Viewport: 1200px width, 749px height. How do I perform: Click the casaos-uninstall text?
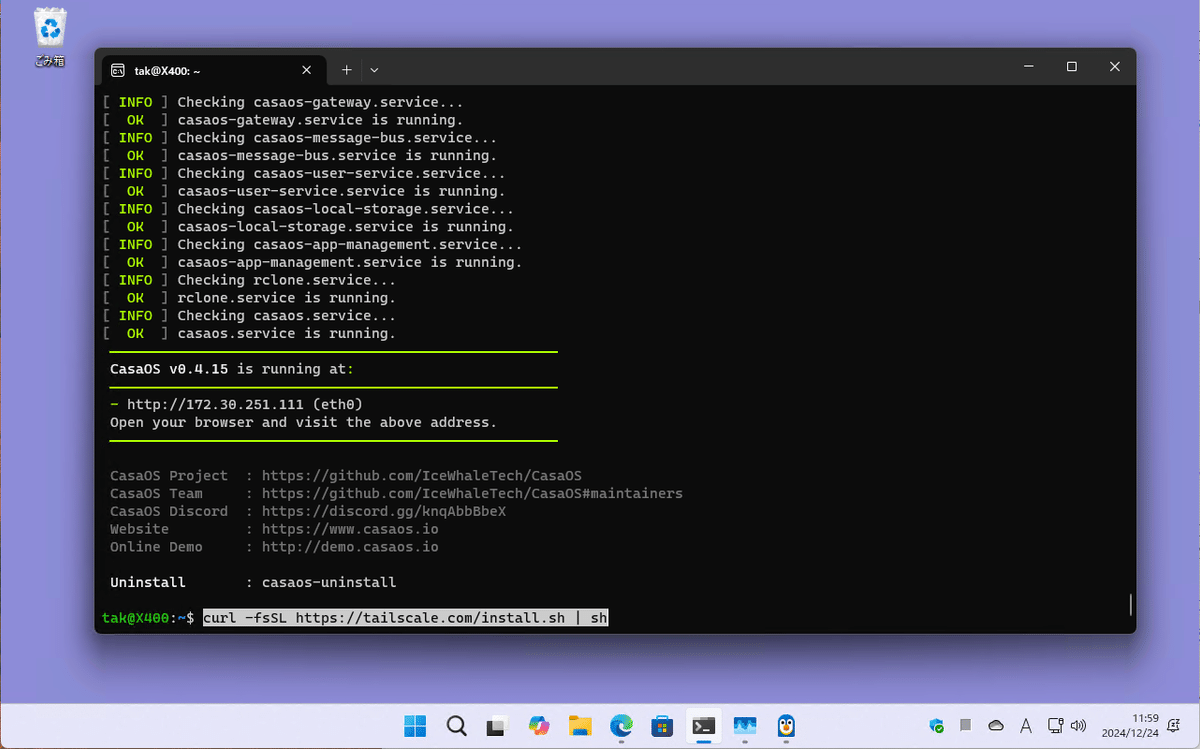tap(329, 582)
